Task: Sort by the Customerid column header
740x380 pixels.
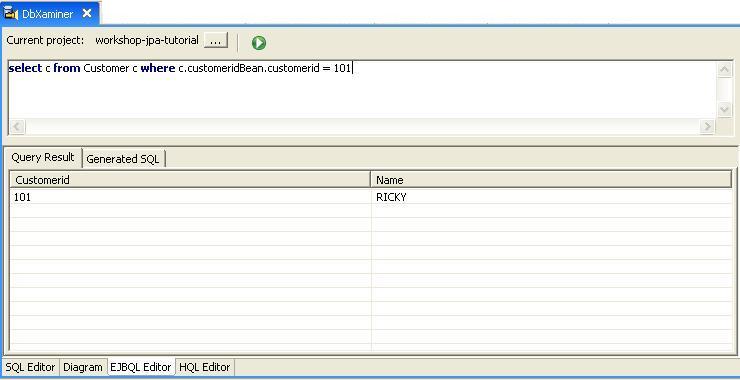Action: 190,180
